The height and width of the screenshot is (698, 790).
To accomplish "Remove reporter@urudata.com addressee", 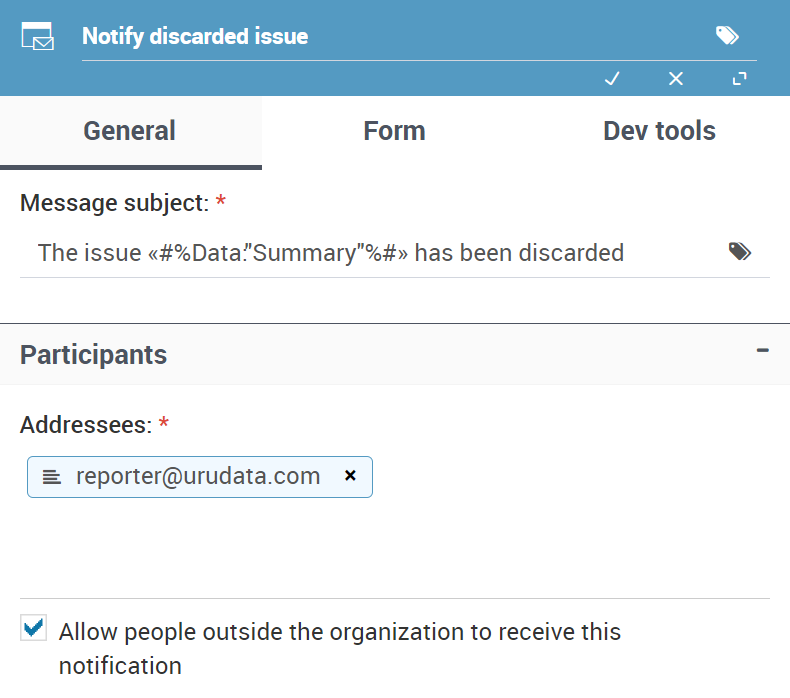I will click(350, 475).
